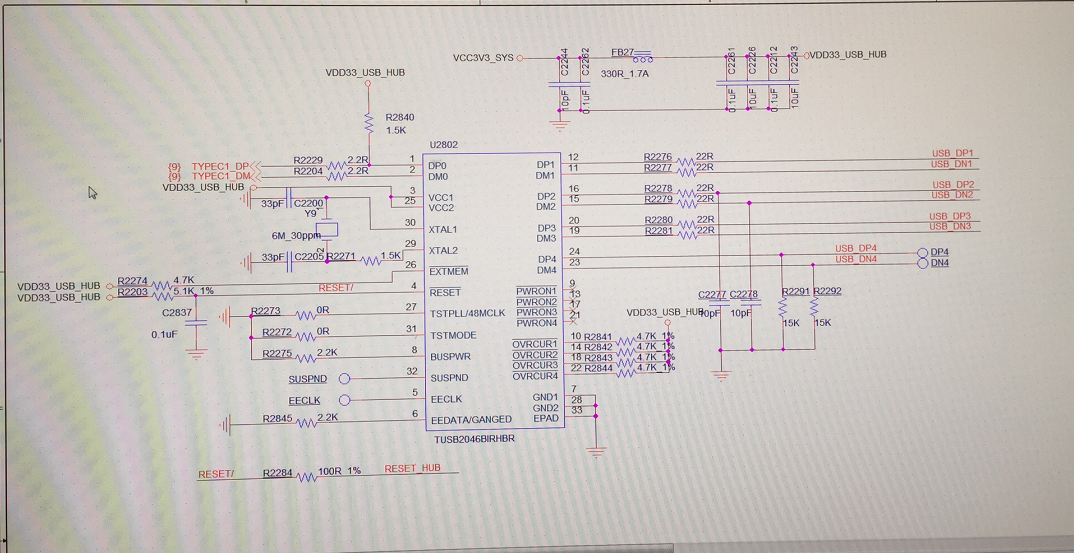Click the TSTMODE pin name
The height and width of the screenshot is (553, 1074).
pyautogui.click(x=453, y=336)
